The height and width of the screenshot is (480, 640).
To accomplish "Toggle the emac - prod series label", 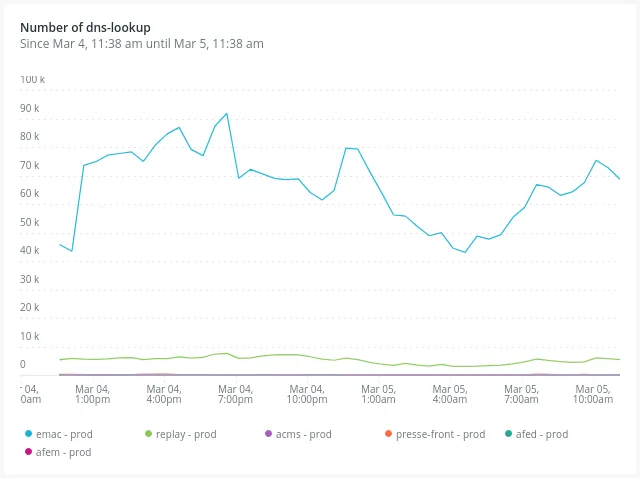I will pyautogui.click(x=64, y=434).
